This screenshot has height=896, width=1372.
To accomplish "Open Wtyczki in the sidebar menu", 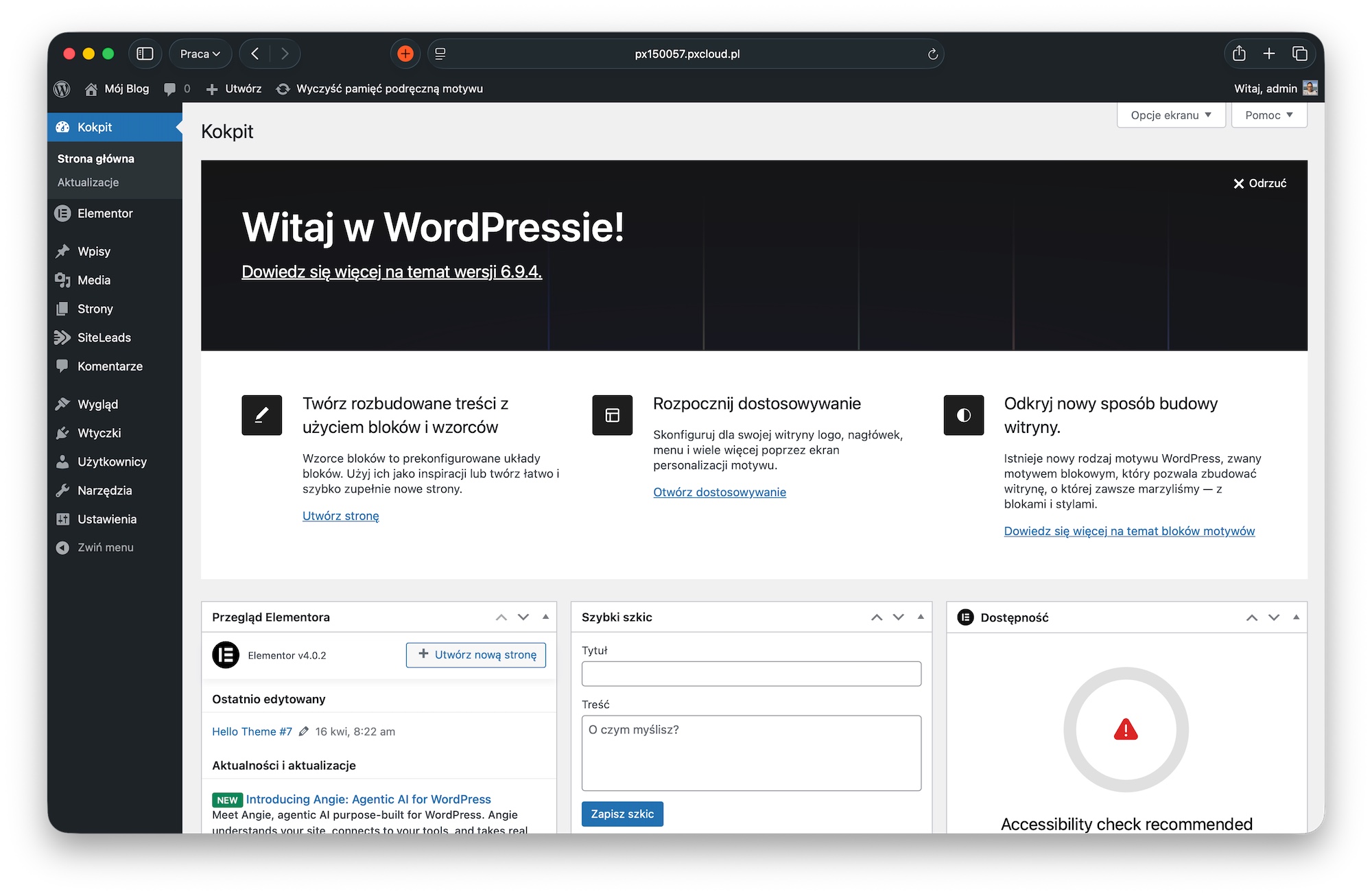I will (x=99, y=433).
